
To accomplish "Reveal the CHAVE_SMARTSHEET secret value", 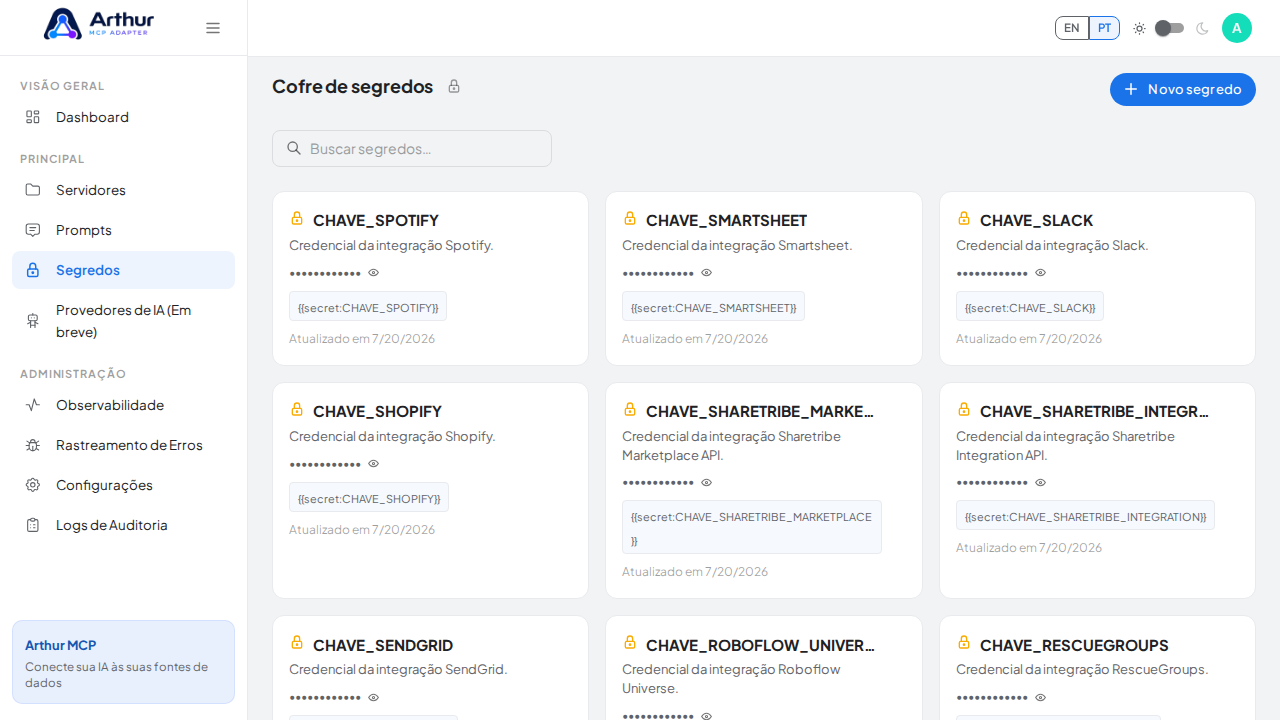I will pyautogui.click(x=707, y=273).
